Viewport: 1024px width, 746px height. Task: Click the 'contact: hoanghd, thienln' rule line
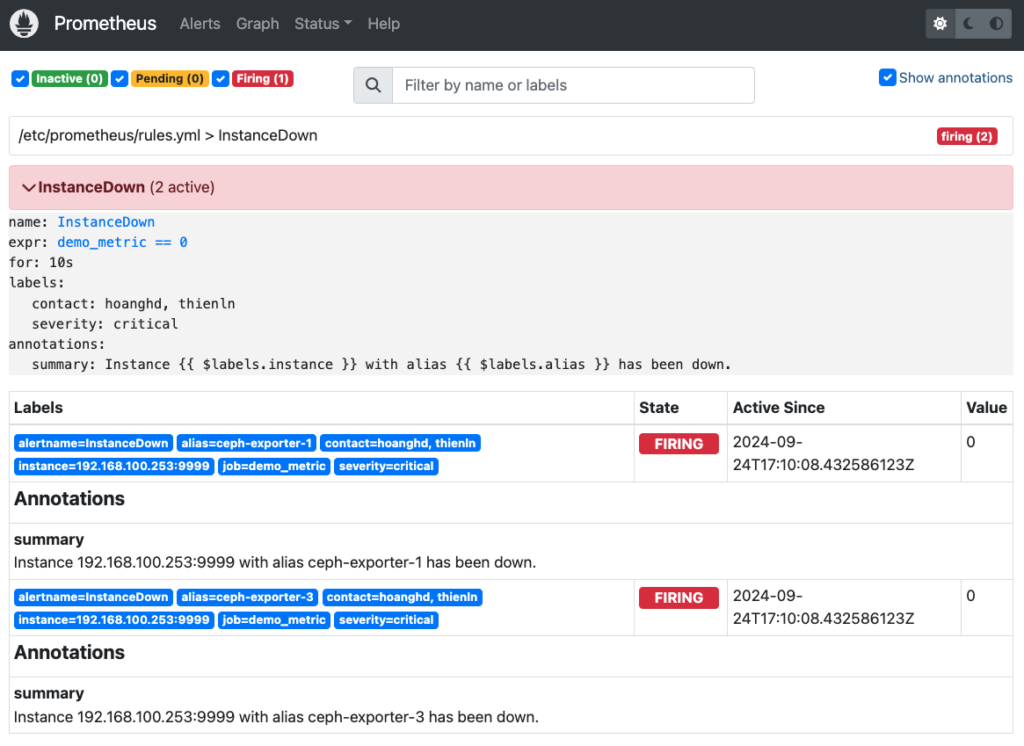coord(133,304)
